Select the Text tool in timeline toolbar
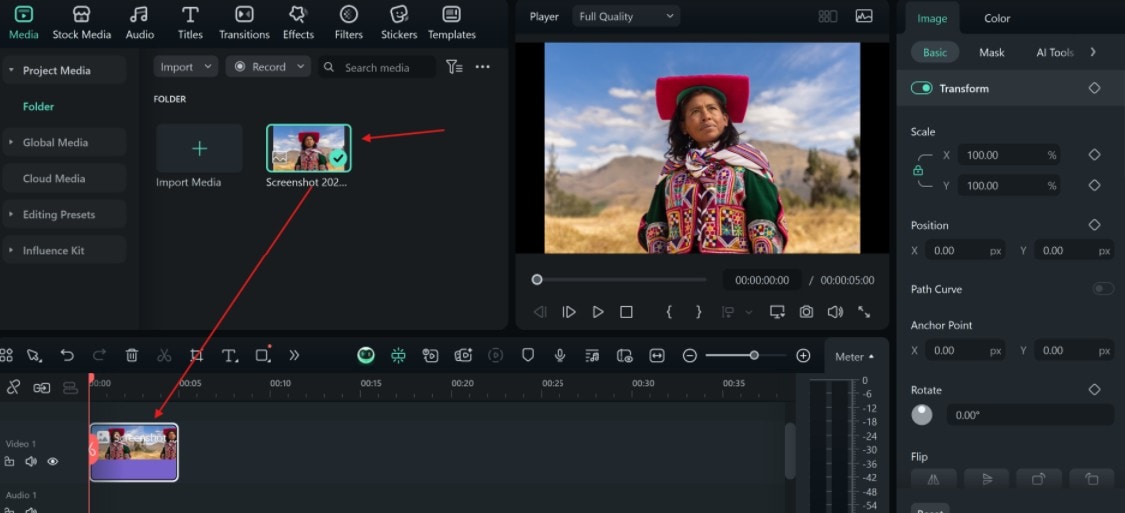The height and width of the screenshot is (513, 1125). 230,355
